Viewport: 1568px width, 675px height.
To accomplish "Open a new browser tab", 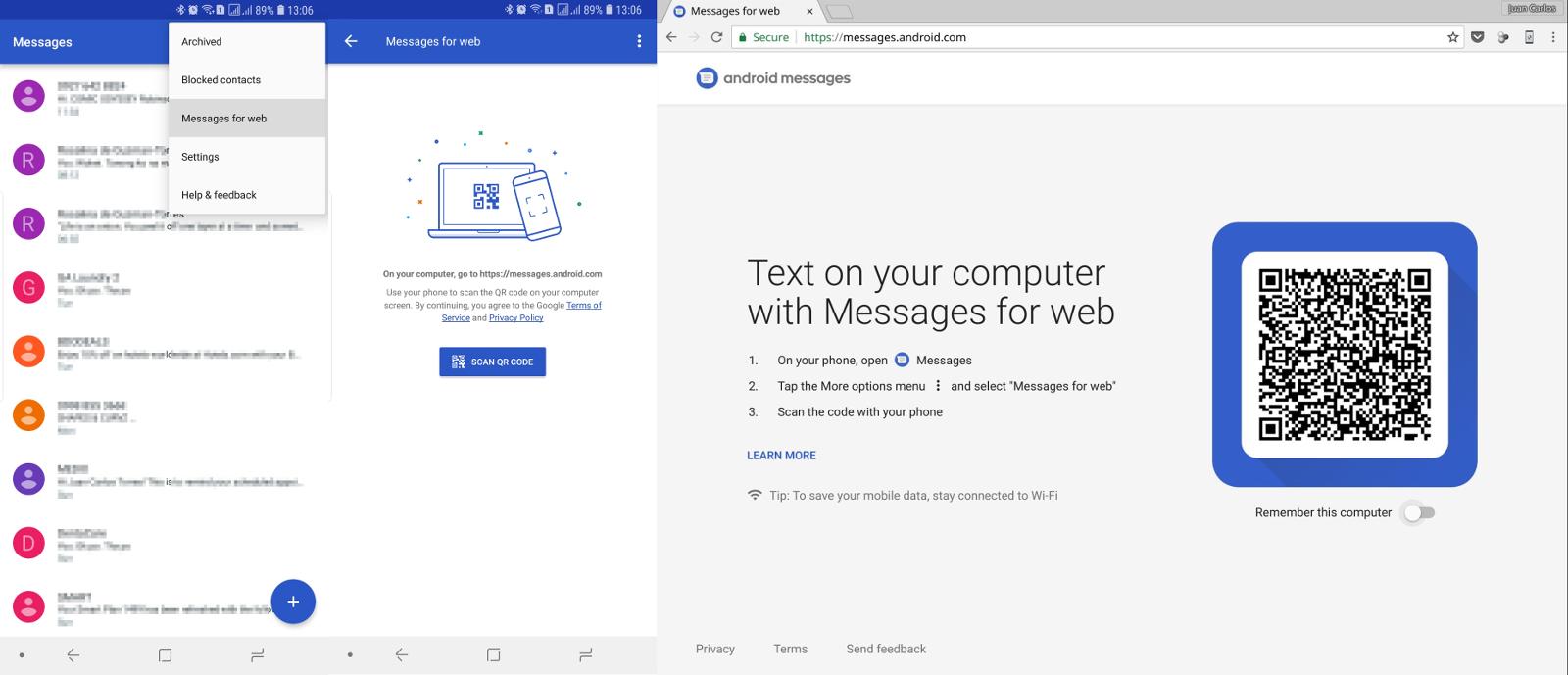I will 840,12.
